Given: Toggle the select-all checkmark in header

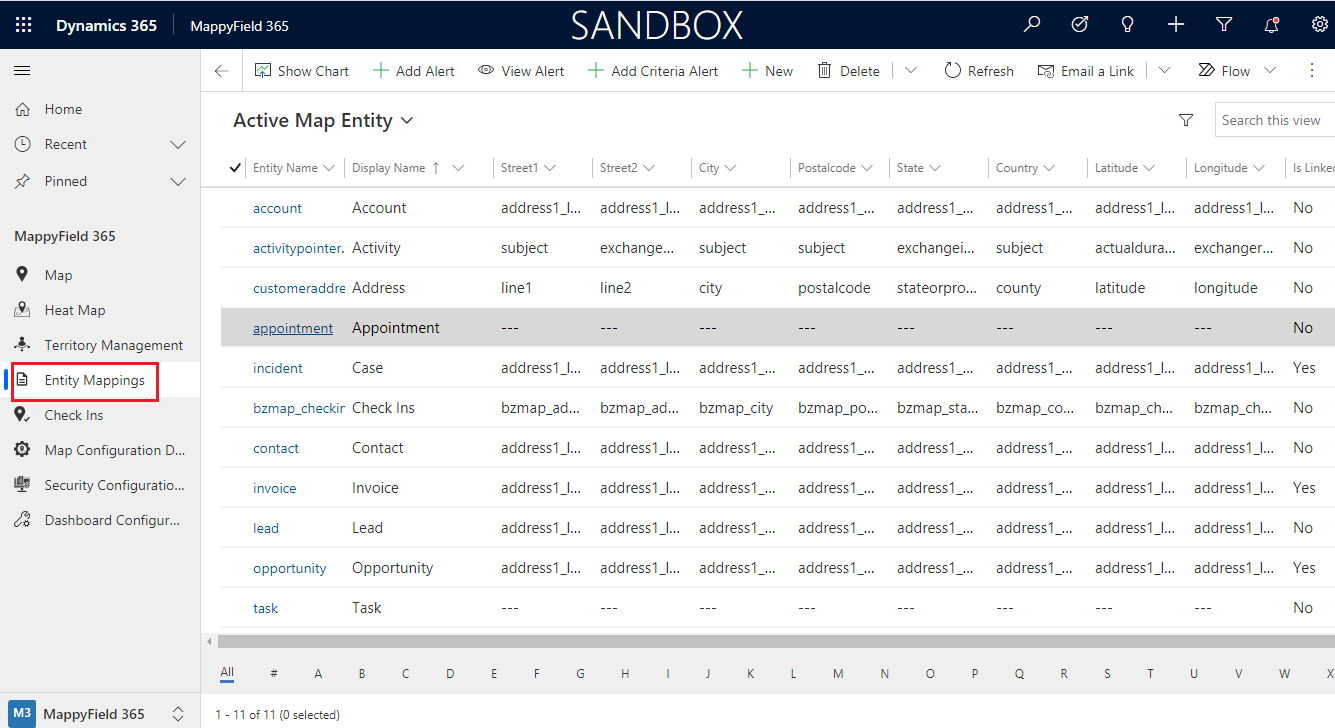Looking at the screenshot, I should click(x=235, y=168).
